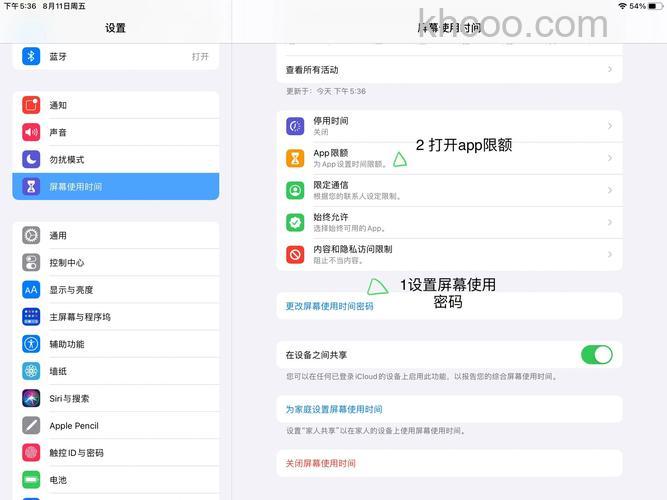Select 主屏幕与程序坞 in the sidebar
Screen dimensions: 667x500
116,317
